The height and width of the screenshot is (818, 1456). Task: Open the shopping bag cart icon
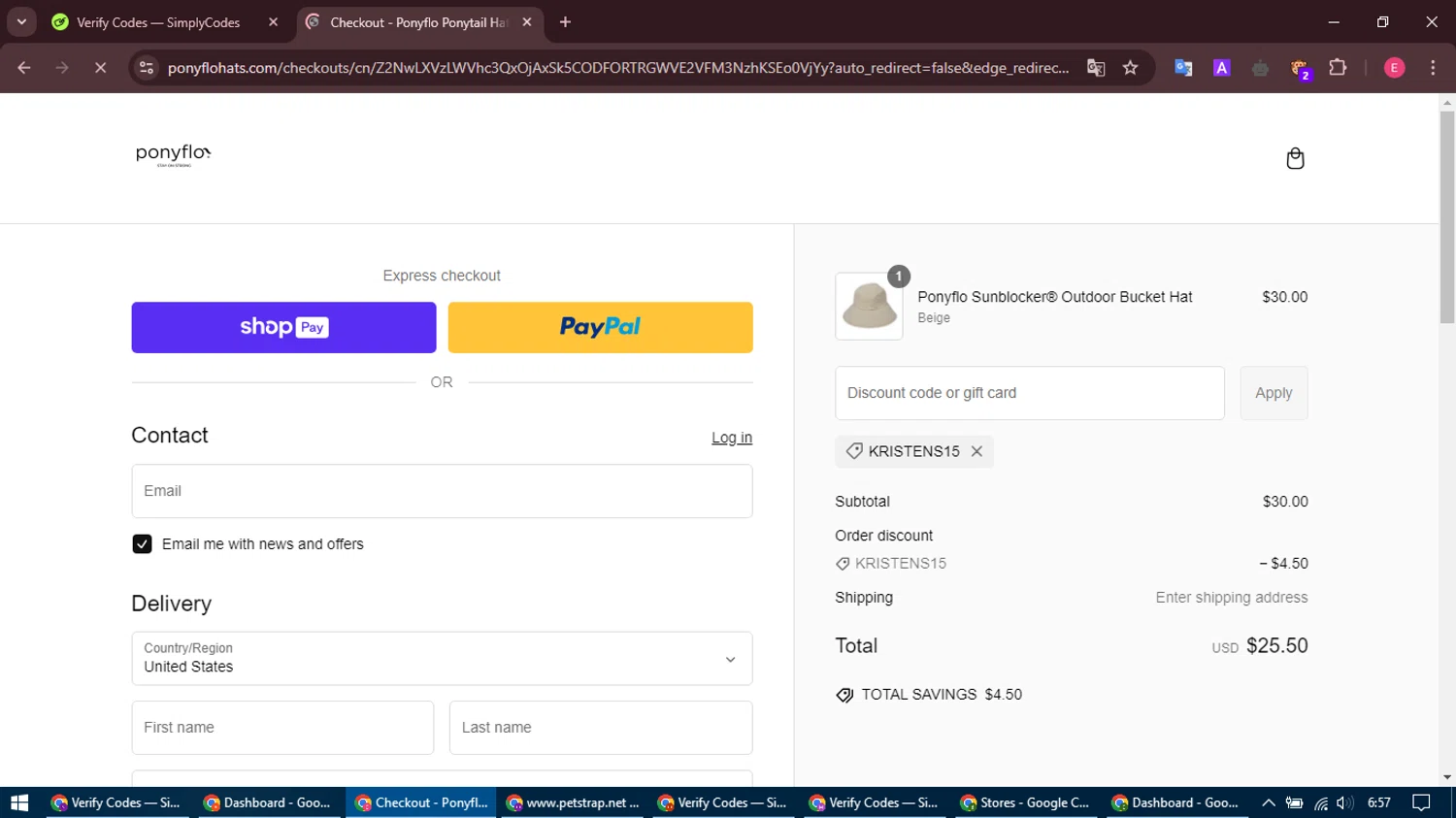(1295, 158)
